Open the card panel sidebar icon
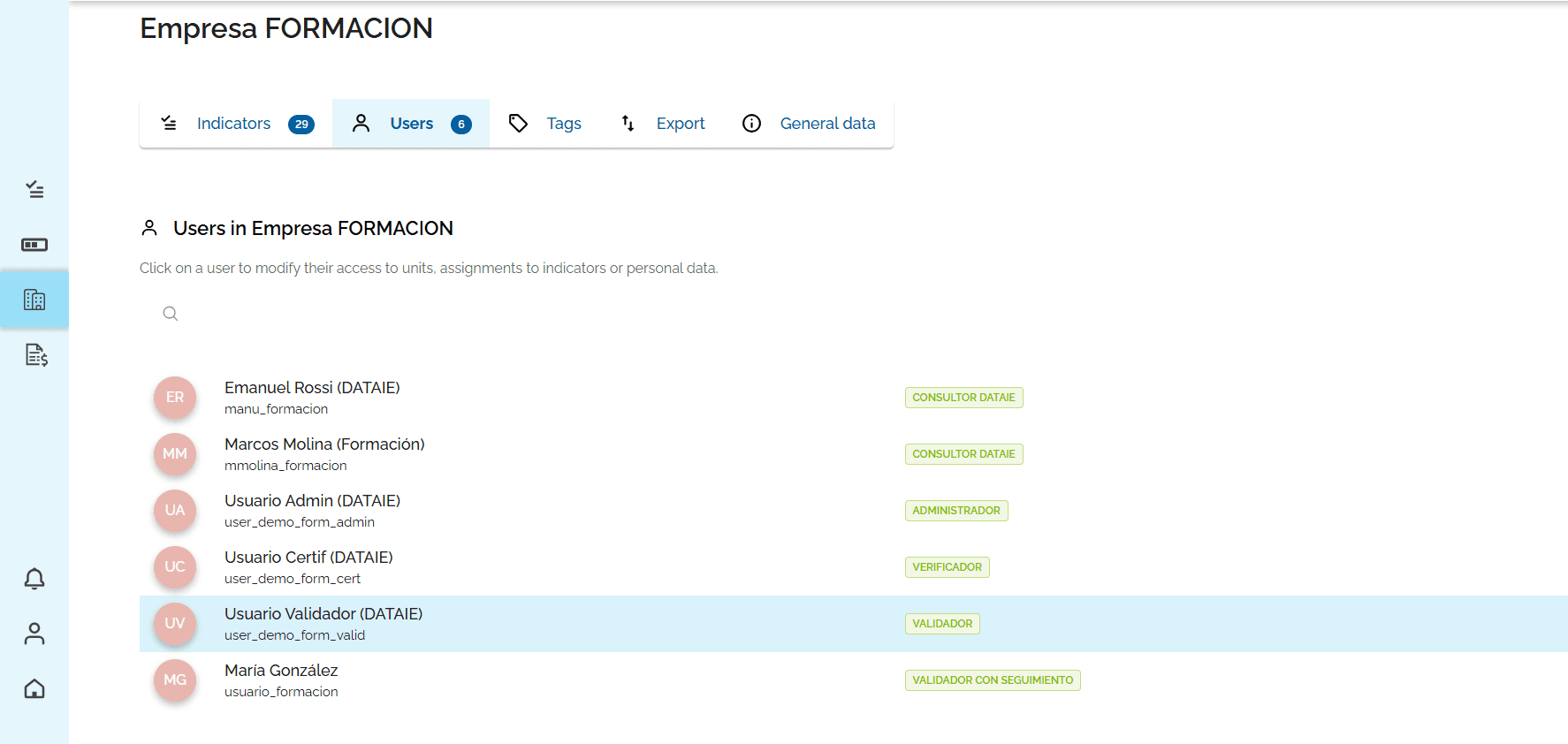Viewport: 1568px width, 744px height. (34, 245)
